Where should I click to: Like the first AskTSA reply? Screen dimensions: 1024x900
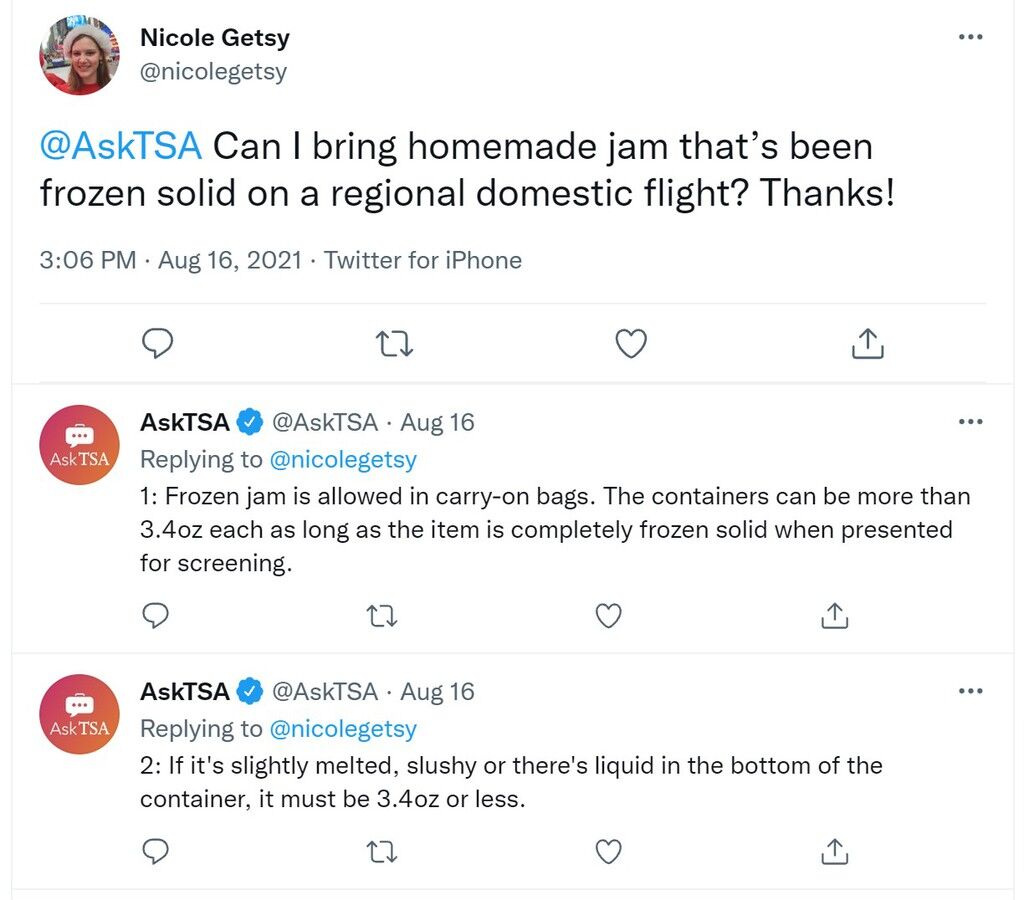click(x=609, y=616)
